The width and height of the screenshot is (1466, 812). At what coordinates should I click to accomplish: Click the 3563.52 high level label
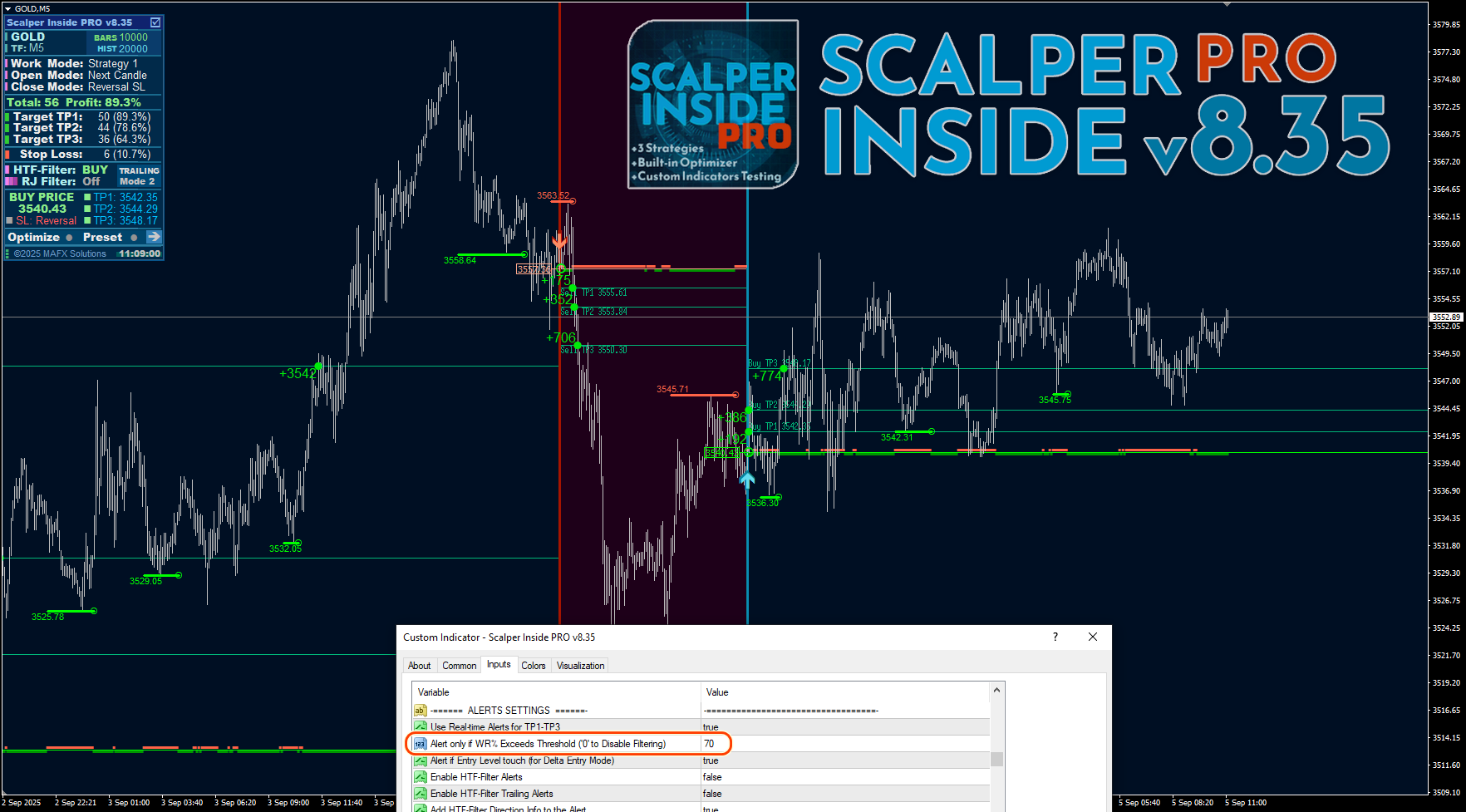click(553, 196)
